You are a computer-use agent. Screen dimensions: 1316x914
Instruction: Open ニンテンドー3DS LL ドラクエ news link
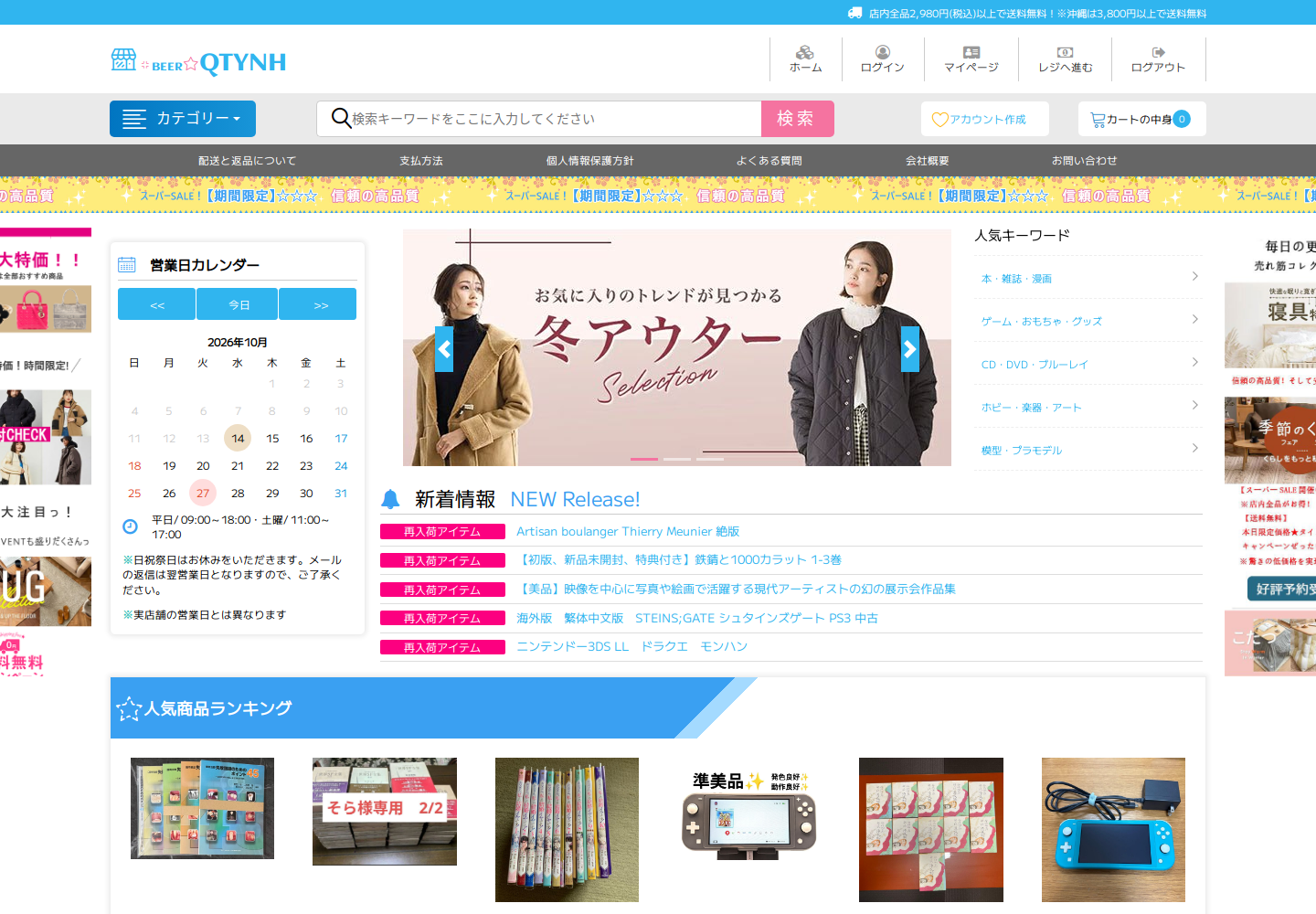tap(631, 646)
